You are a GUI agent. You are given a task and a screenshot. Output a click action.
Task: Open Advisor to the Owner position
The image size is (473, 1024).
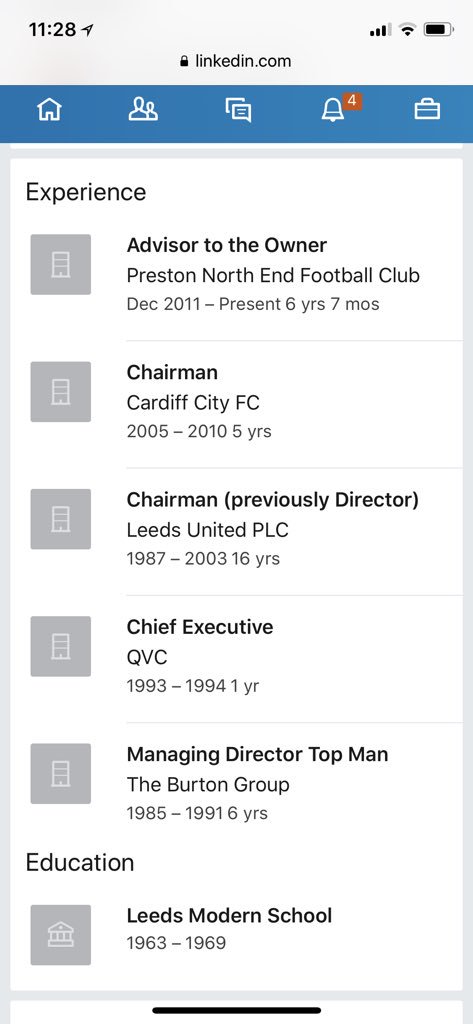[236, 274]
